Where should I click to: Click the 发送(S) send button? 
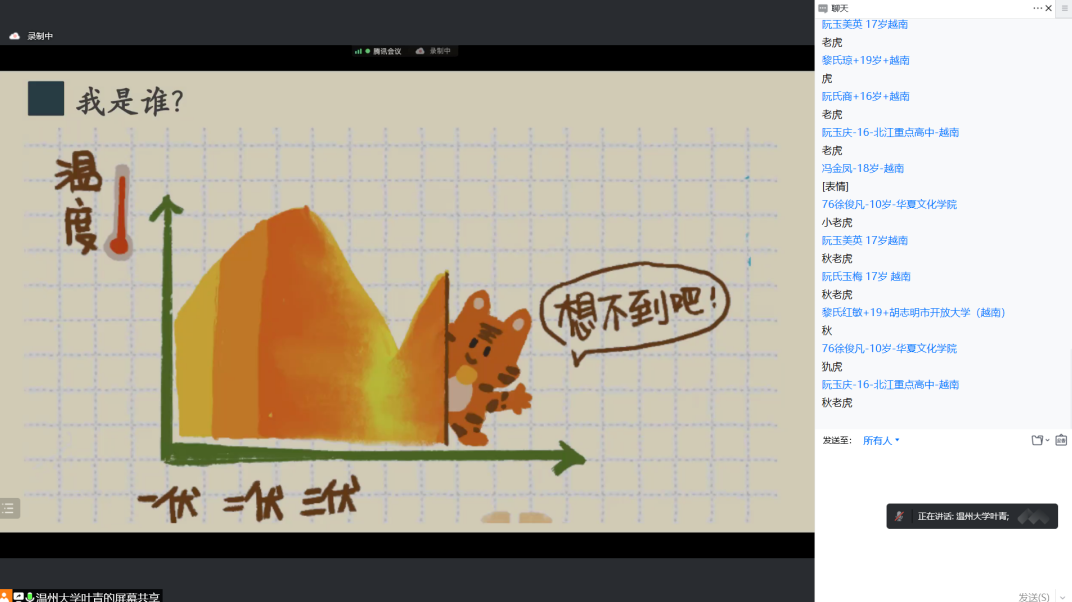pos(1033,597)
